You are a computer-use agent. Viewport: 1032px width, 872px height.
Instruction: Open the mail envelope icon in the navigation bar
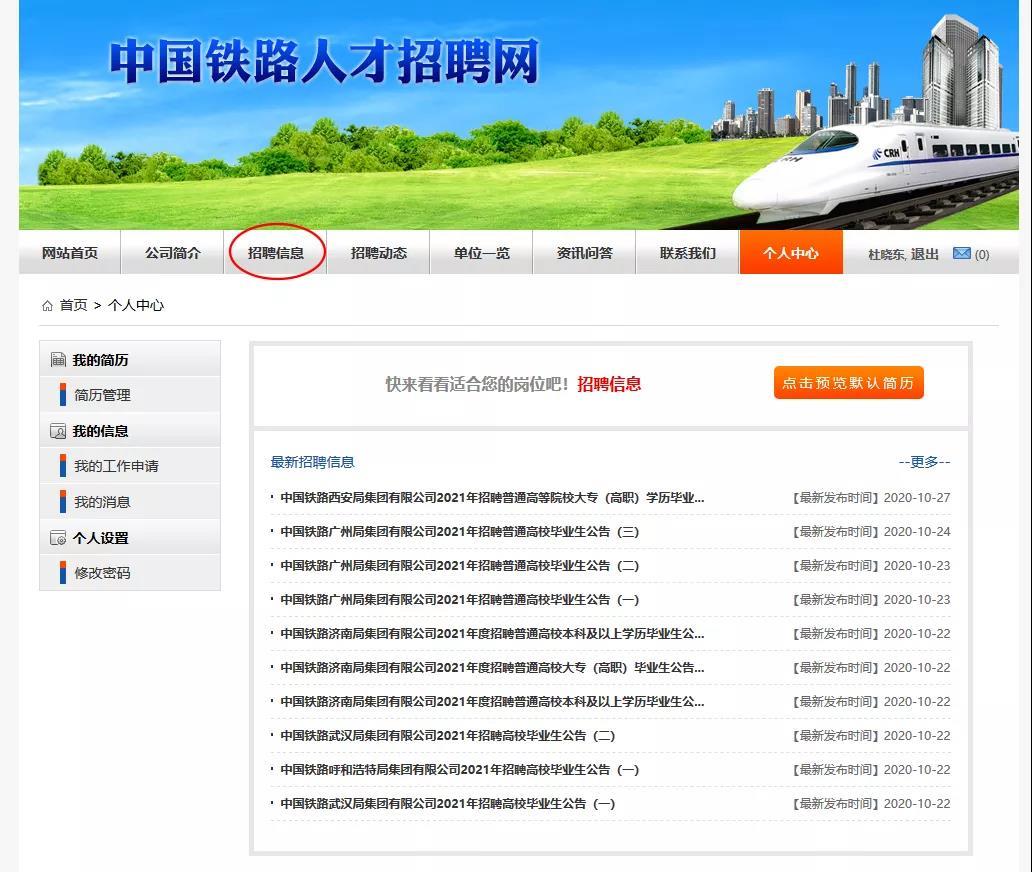[962, 253]
